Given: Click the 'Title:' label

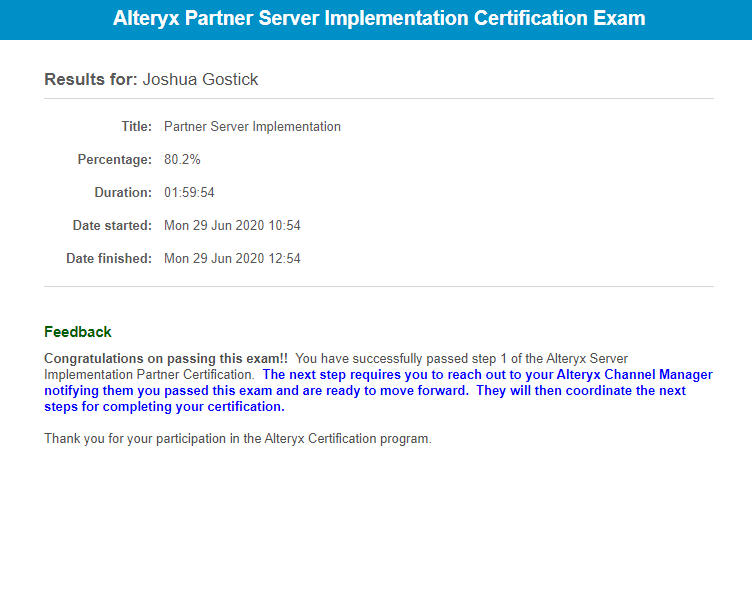Looking at the screenshot, I should [x=136, y=127].
